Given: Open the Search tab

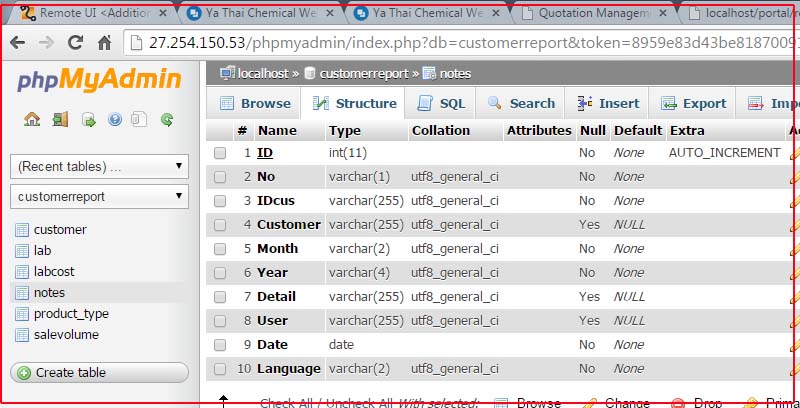Looking at the screenshot, I should [520, 104].
